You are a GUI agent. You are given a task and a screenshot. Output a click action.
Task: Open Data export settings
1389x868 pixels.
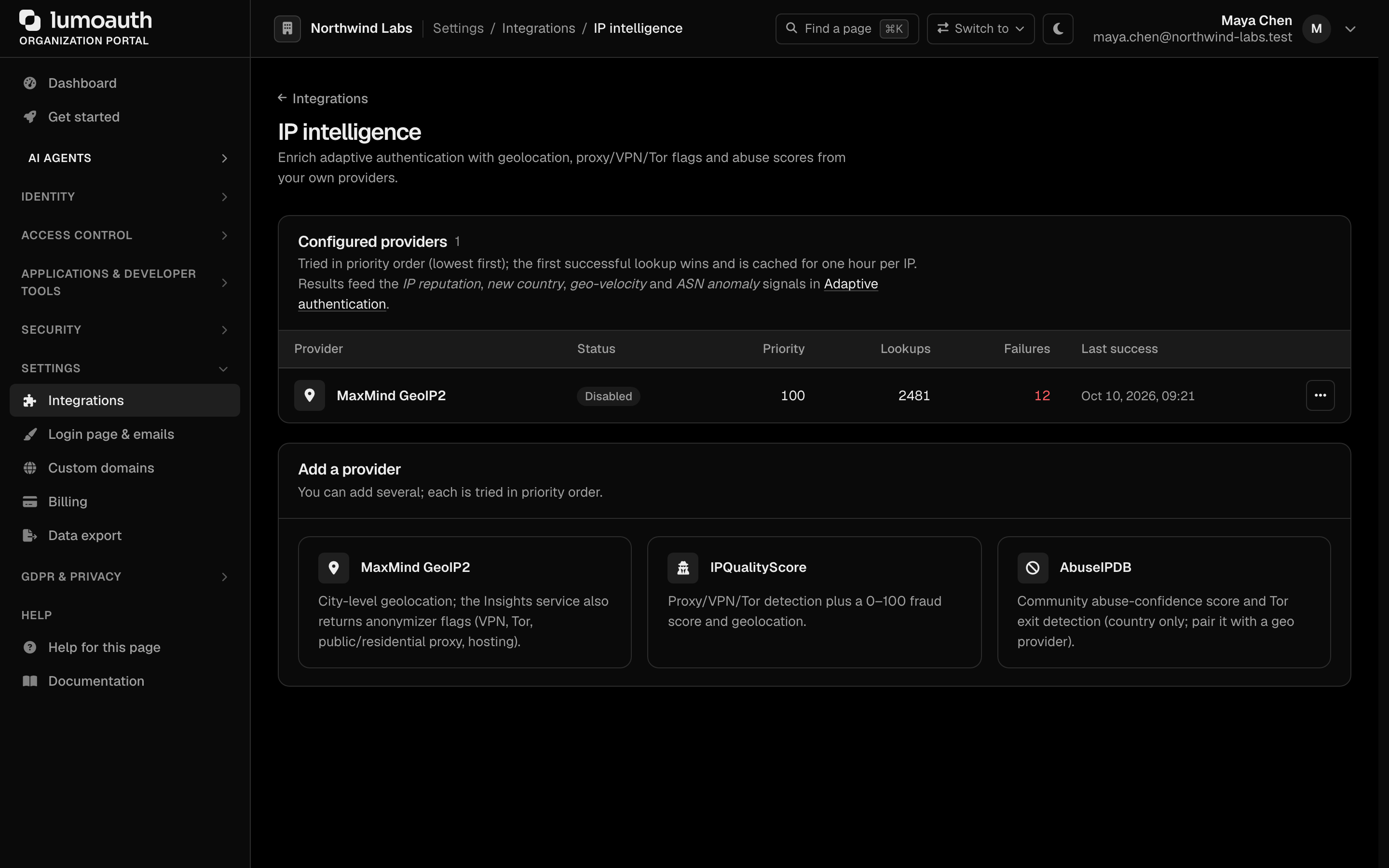[124, 536]
